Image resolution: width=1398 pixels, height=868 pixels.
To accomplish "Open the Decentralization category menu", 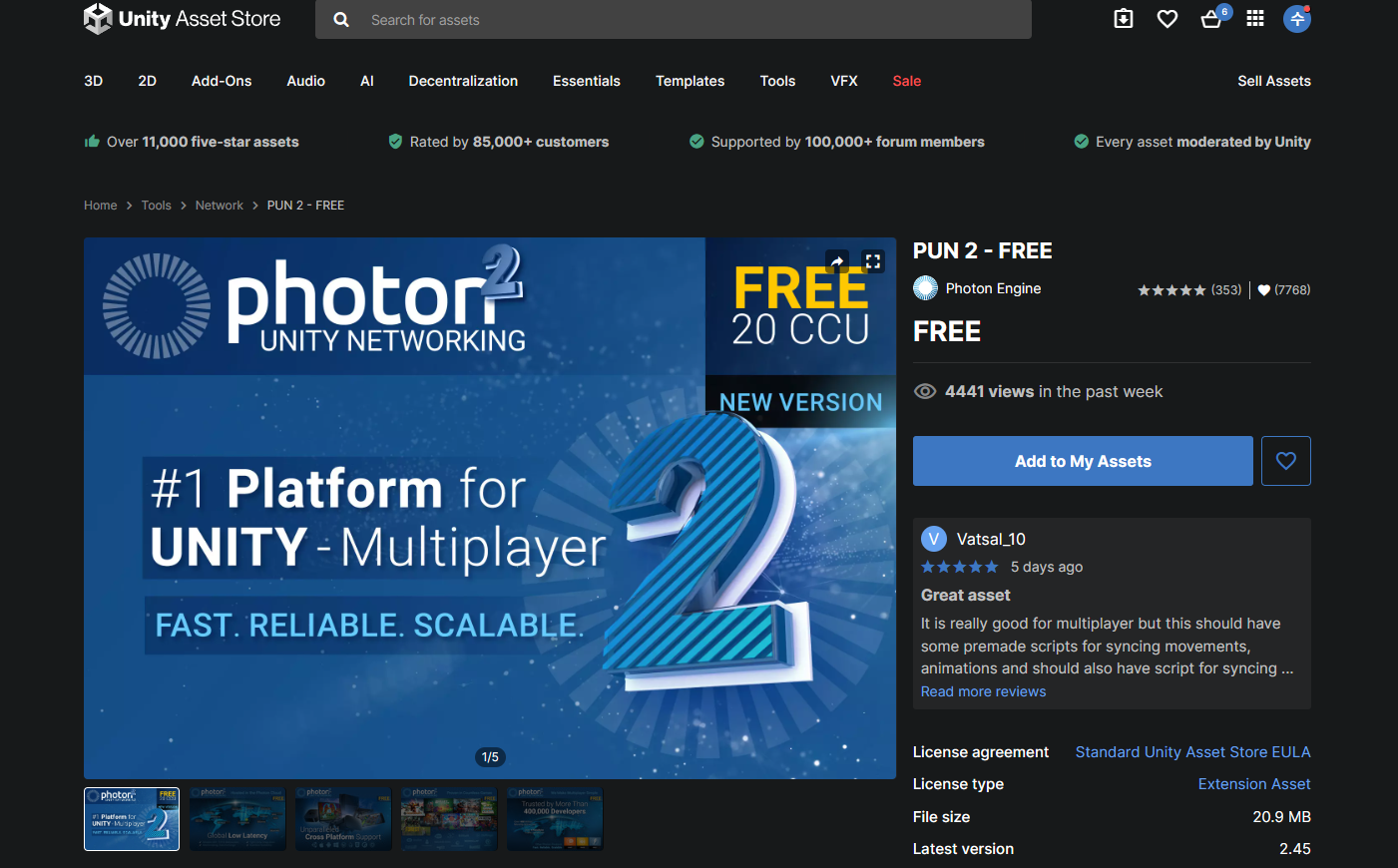I will point(463,81).
